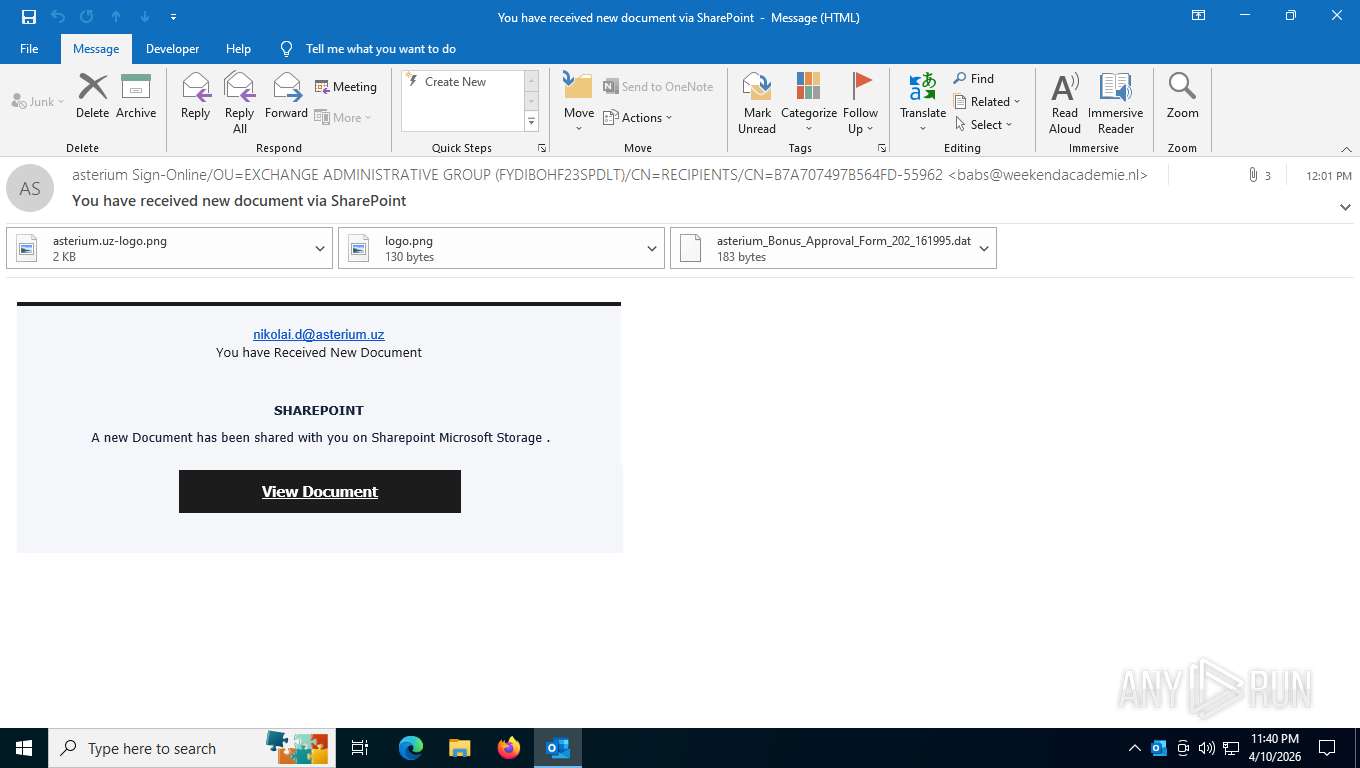Click Reply All

[239, 103]
